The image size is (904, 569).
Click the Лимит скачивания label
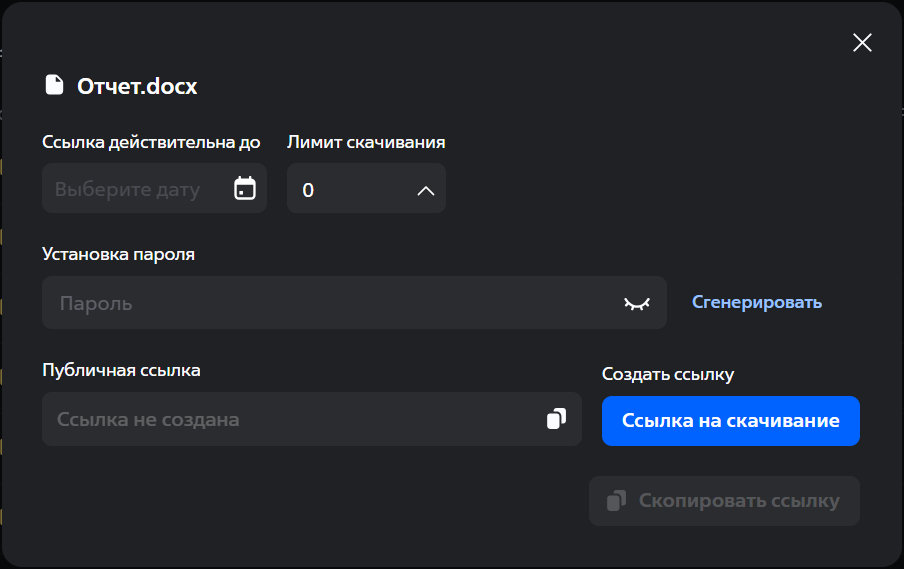click(366, 142)
